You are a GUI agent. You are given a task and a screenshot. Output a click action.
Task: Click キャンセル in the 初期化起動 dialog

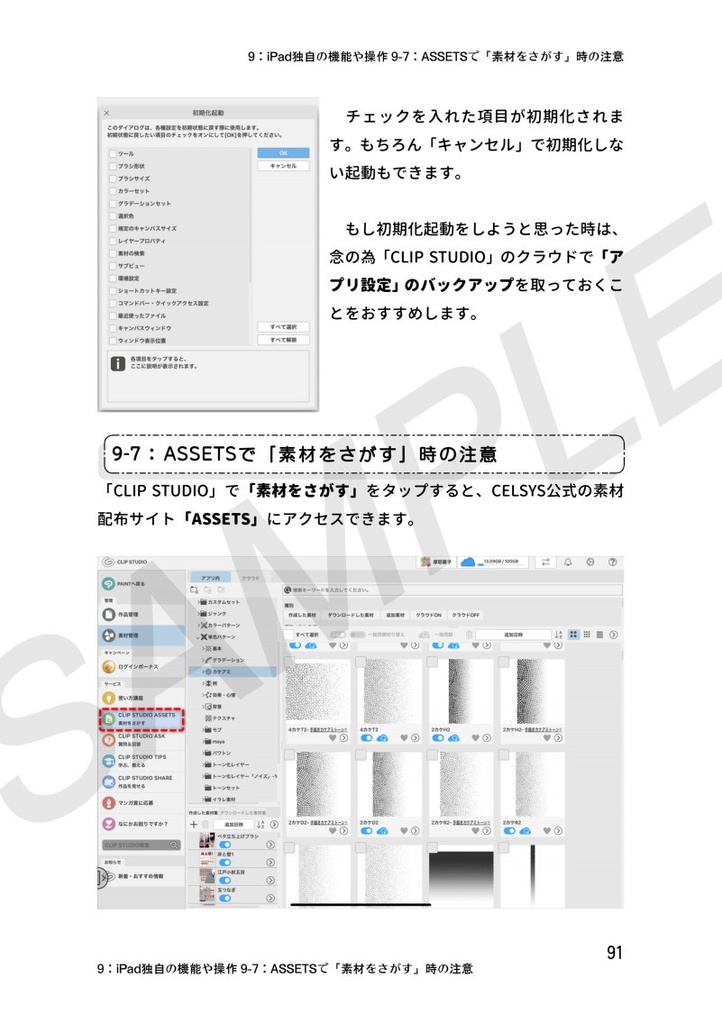(283, 166)
